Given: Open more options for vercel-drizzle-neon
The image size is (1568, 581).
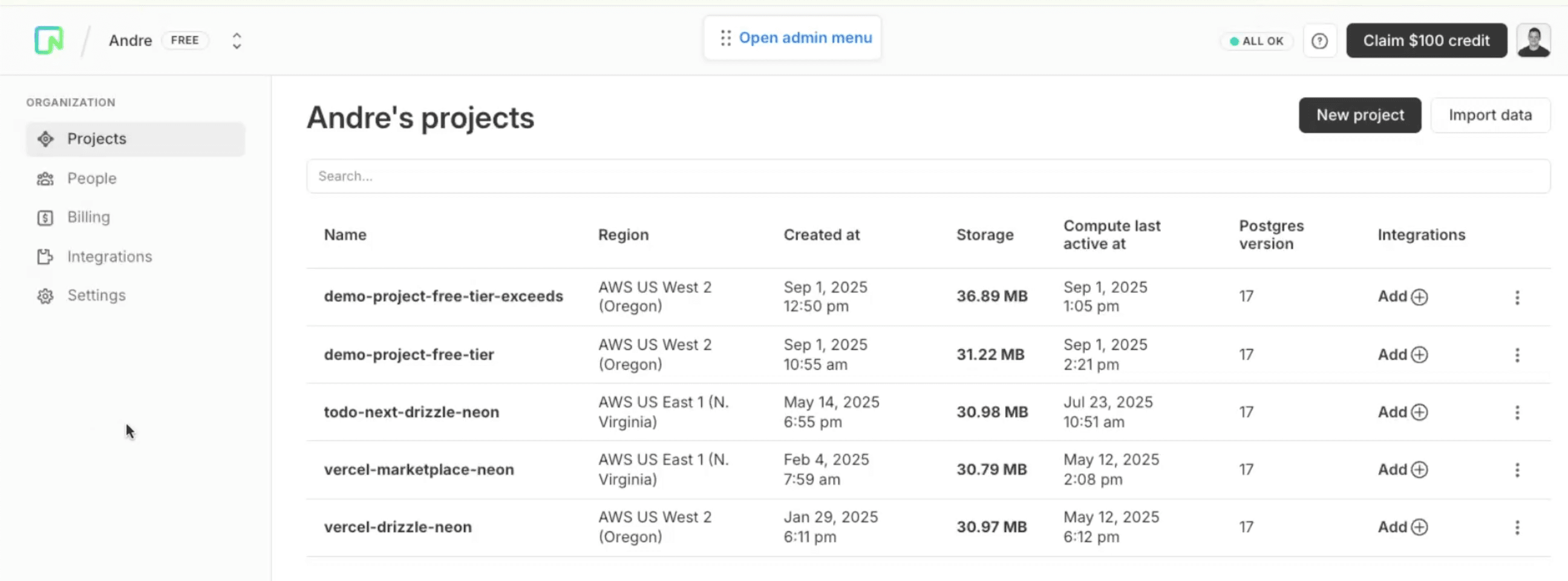Looking at the screenshot, I should (1517, 527).
